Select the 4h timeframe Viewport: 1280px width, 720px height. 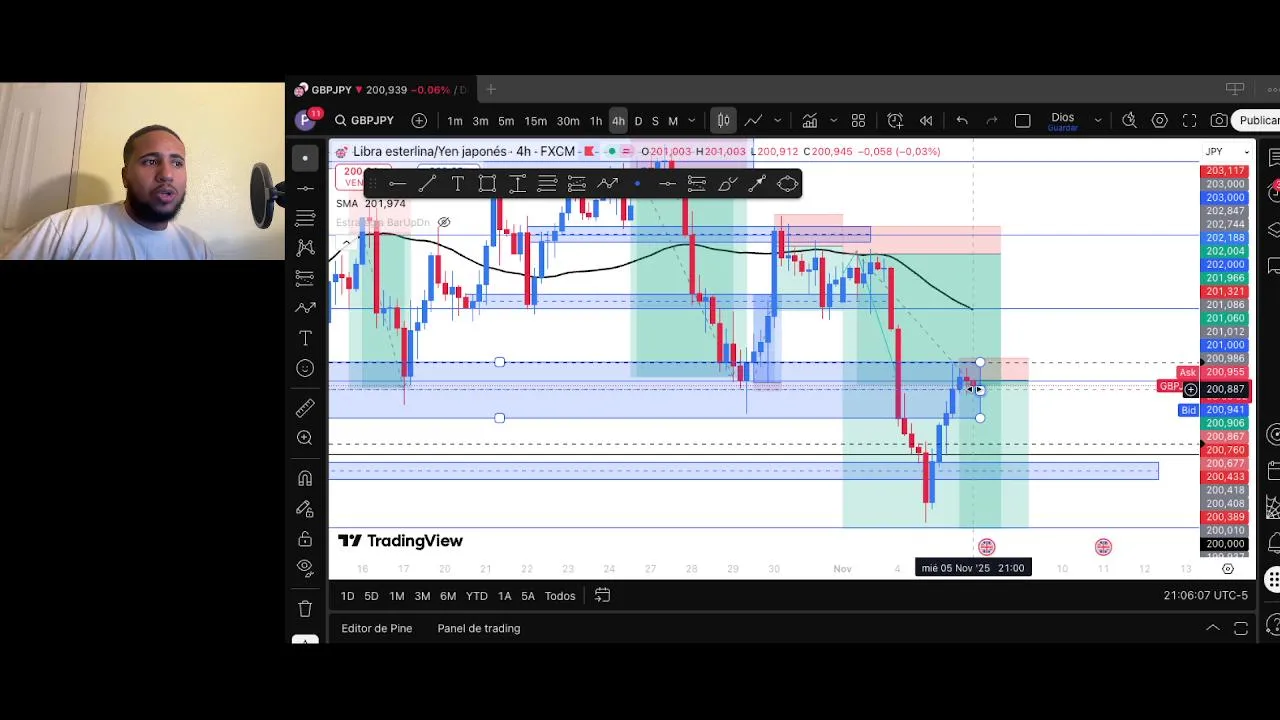(x=618, y=121)
